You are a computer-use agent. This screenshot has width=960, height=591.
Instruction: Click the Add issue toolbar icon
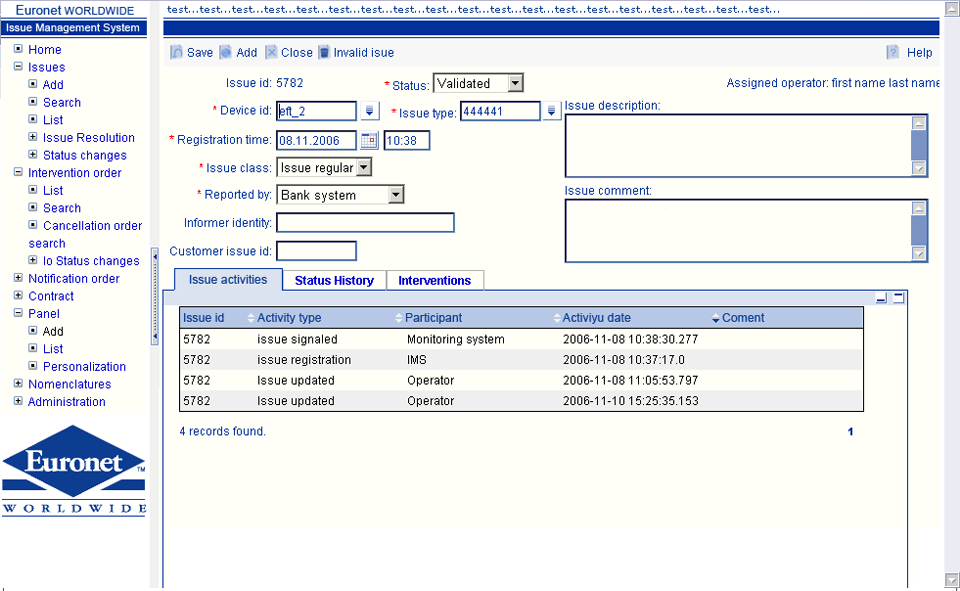pos(226,53)
